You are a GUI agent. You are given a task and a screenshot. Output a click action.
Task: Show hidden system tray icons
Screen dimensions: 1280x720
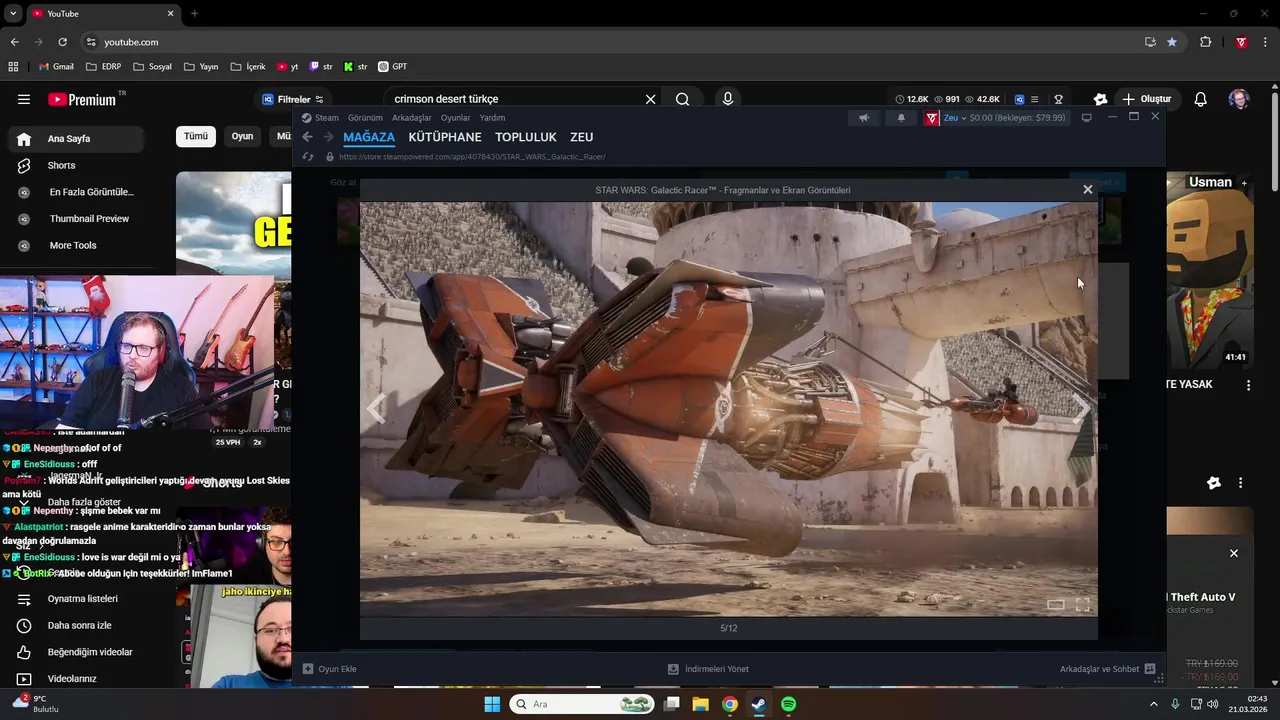(1153, 704)
